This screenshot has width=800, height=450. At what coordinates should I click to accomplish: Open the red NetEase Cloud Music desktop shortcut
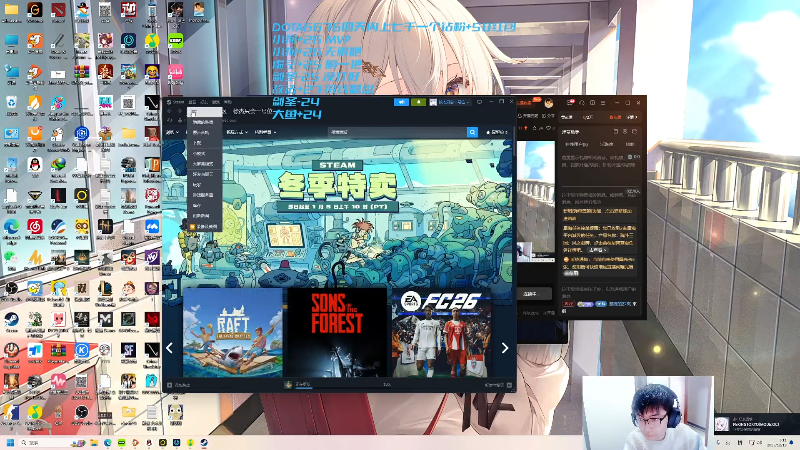35,227
